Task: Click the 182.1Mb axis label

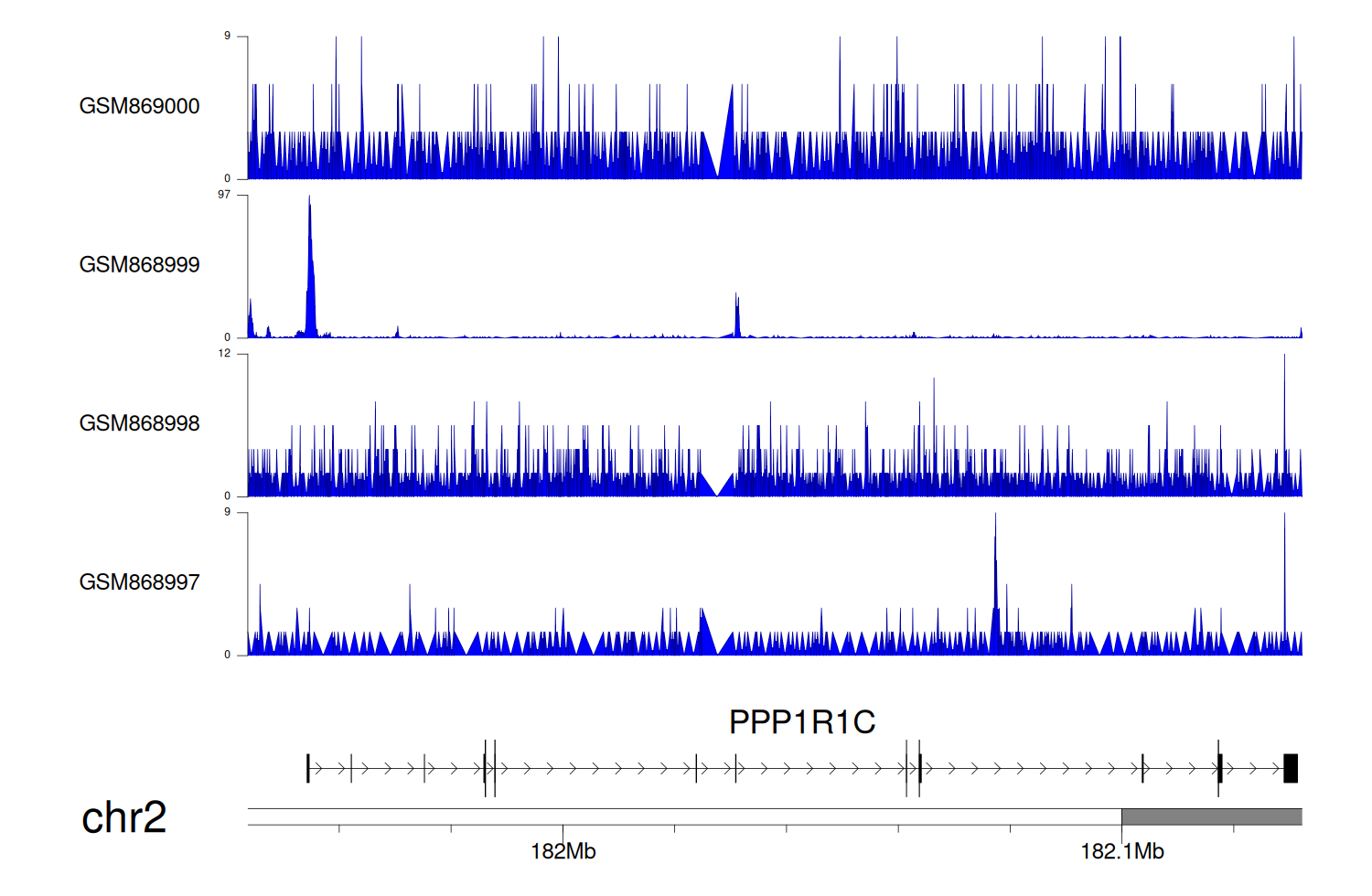Action: pos(1121,852)
